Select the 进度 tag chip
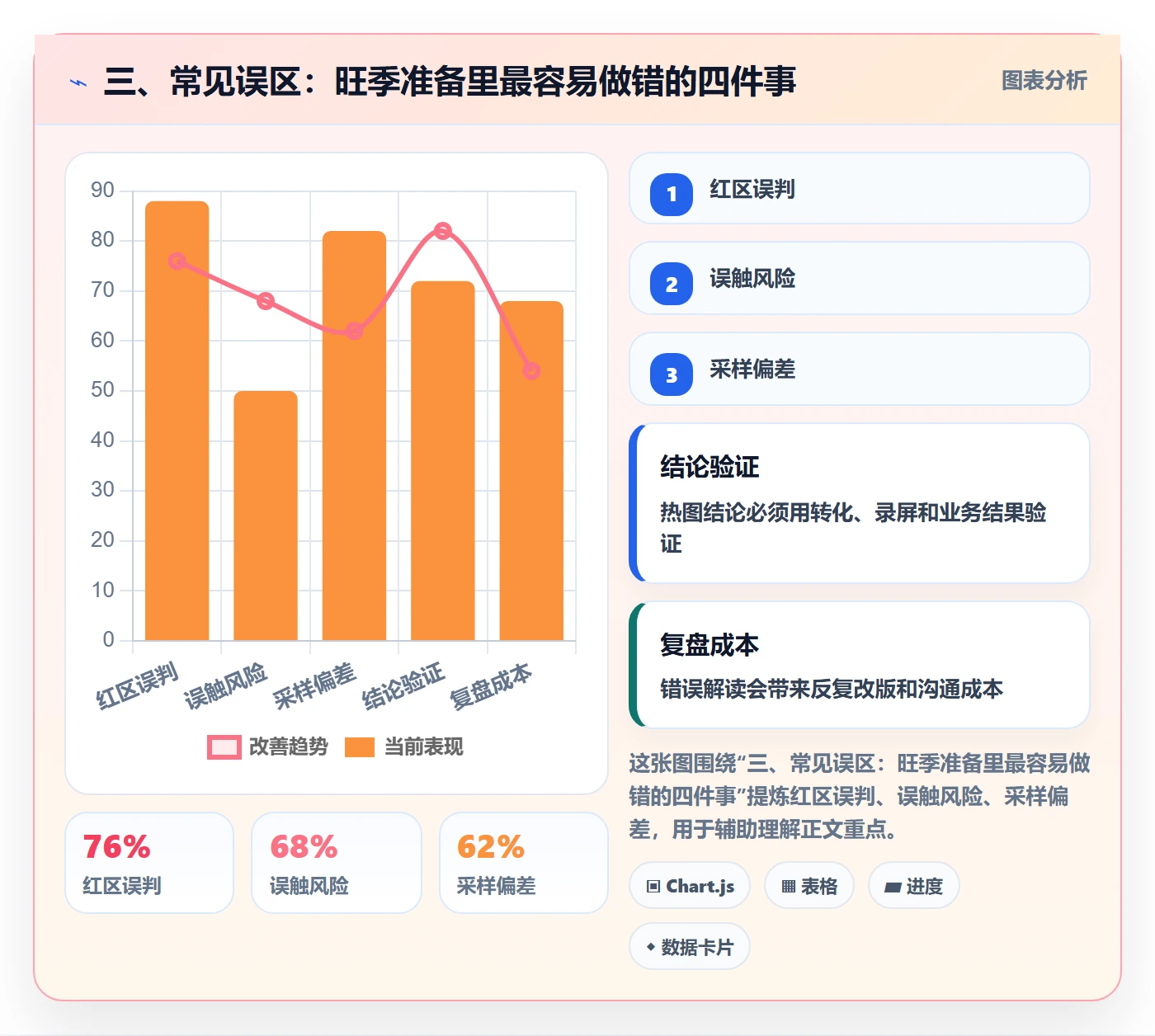 pos(914,886)
